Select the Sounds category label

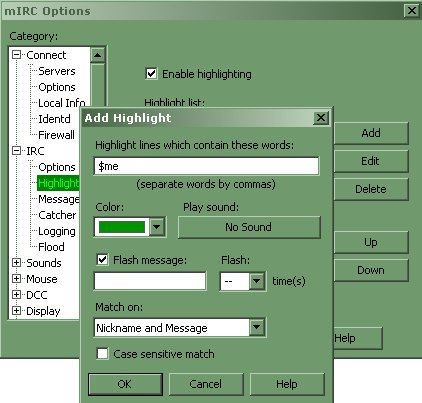pyautogui.click(x=44, y=263)
